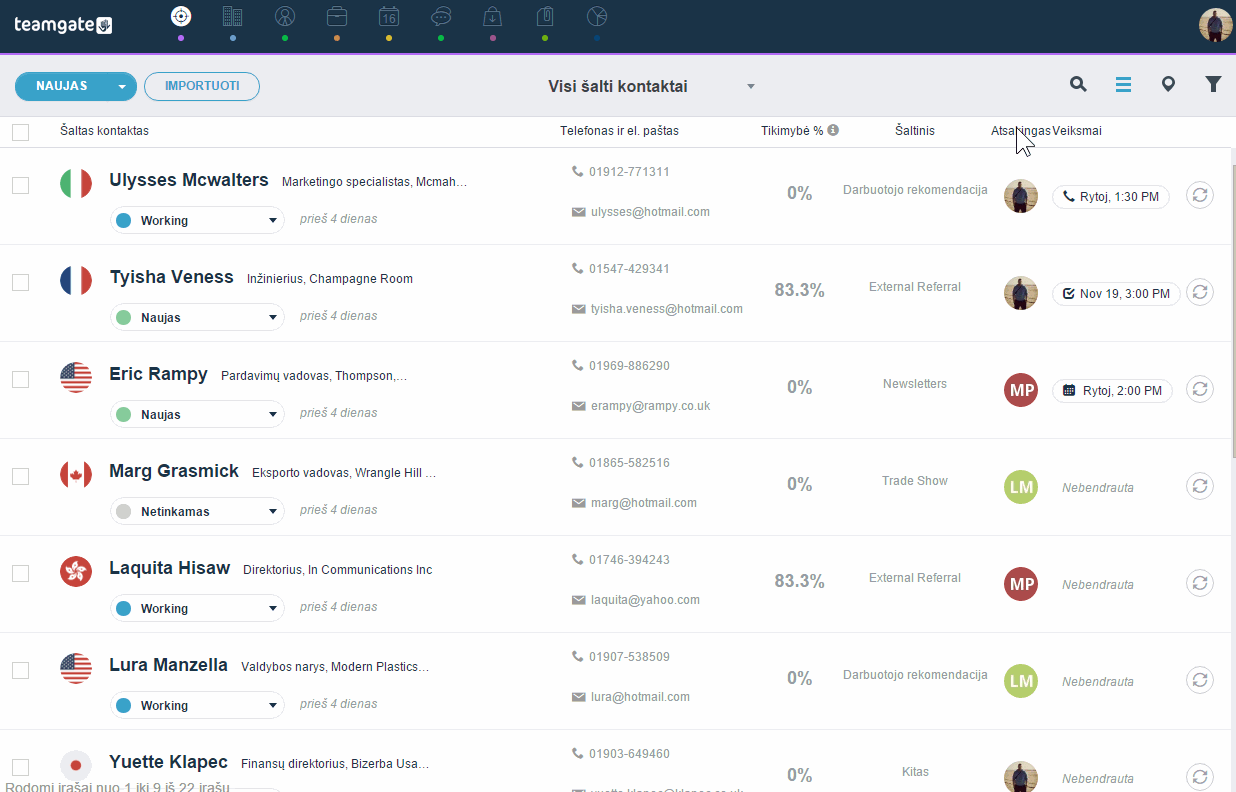Open the calendar icon in top navigation
Viewport: 1236px width, 792px height.
pos(389,16)
